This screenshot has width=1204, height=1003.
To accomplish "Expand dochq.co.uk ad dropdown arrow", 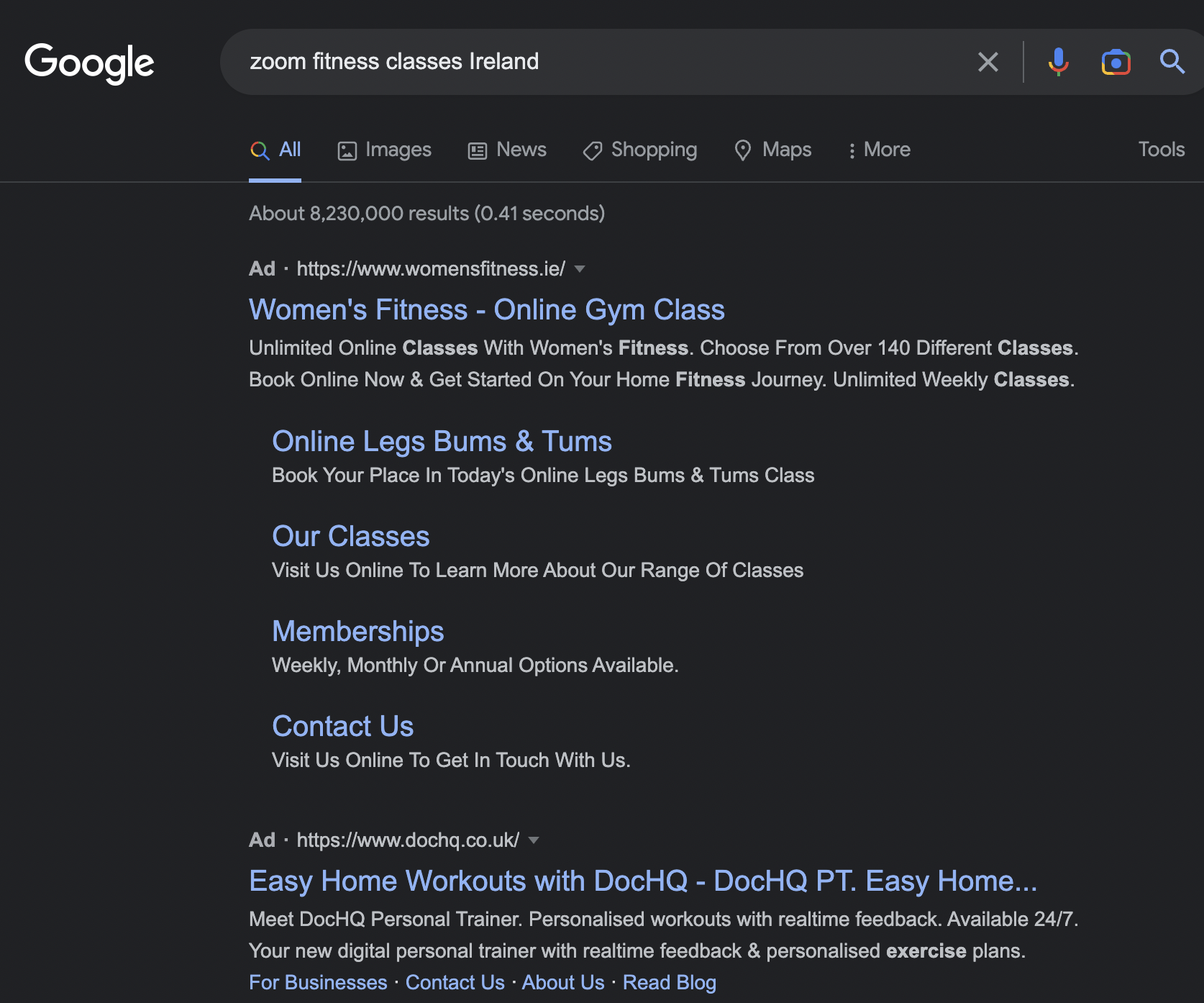I will pyautogui.click(x=534, y=840).
